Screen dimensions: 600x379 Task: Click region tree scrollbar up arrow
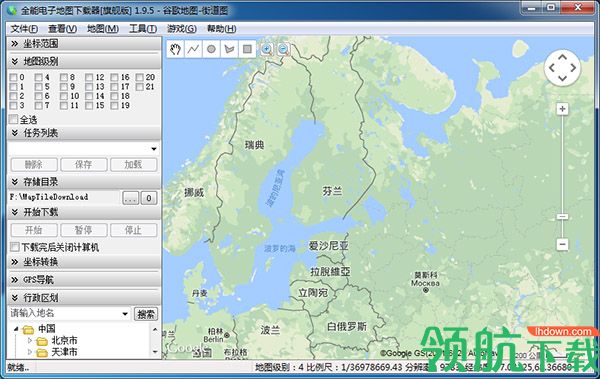click(x=155, y=329)
